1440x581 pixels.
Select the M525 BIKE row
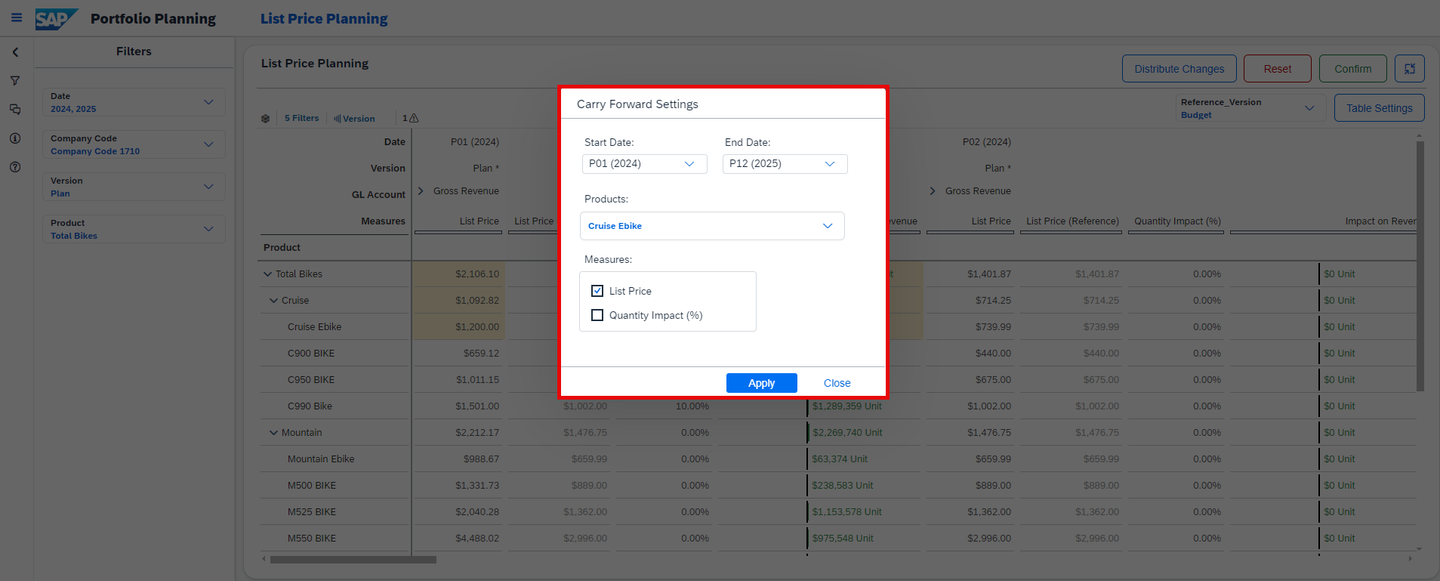click(x=312, y=512)
